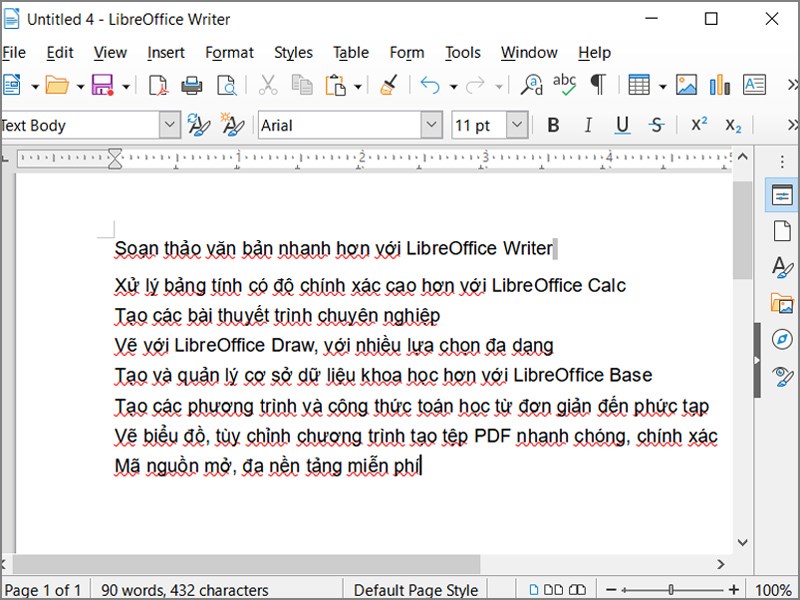Run the spelling checker
This screenshot has width=800, height=600.
click(x=565, y=85)
